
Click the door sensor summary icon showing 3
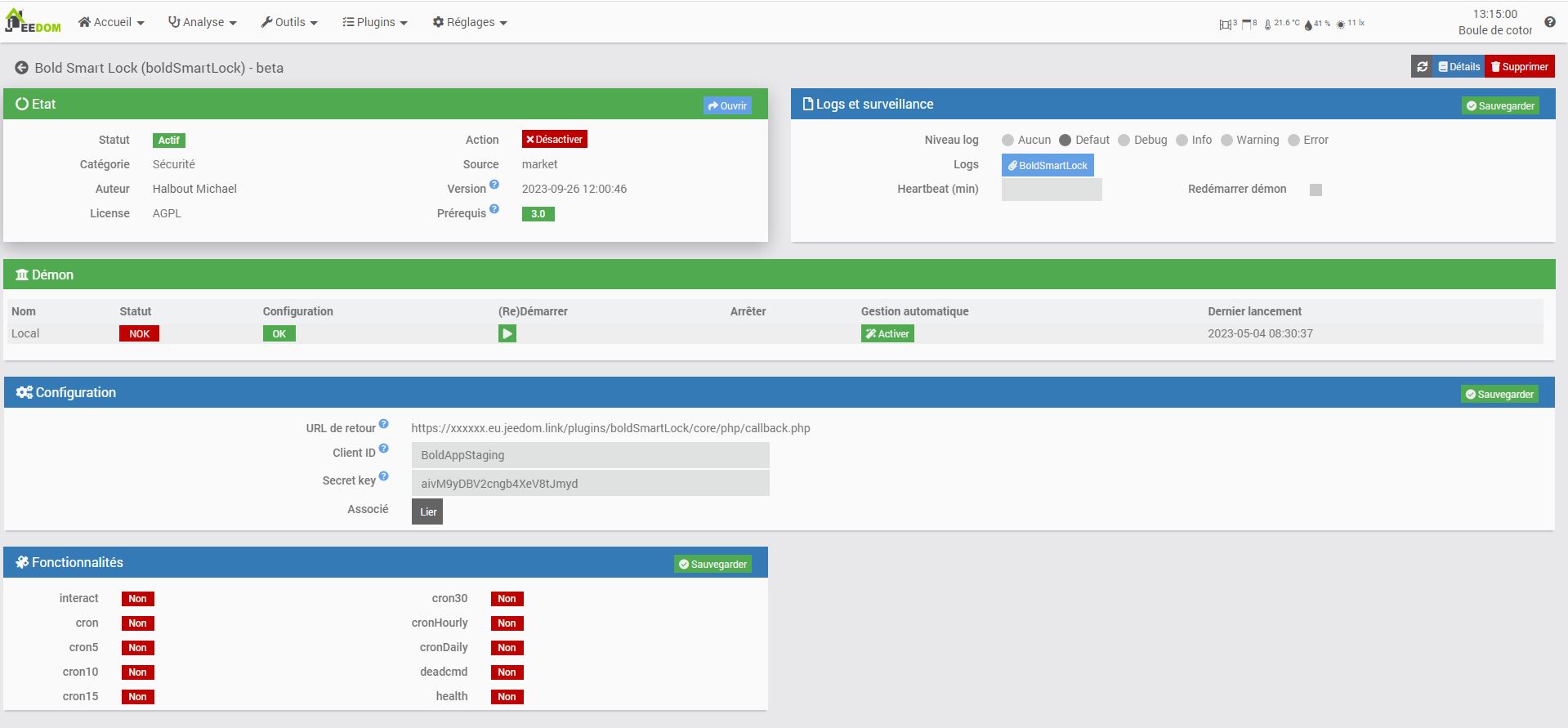(1228, 25)
